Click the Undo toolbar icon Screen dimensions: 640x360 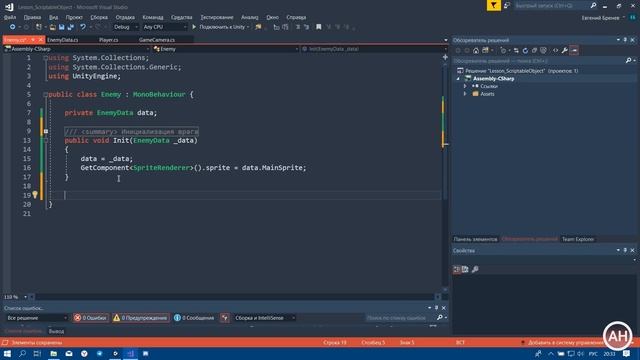tap(83, 27)
